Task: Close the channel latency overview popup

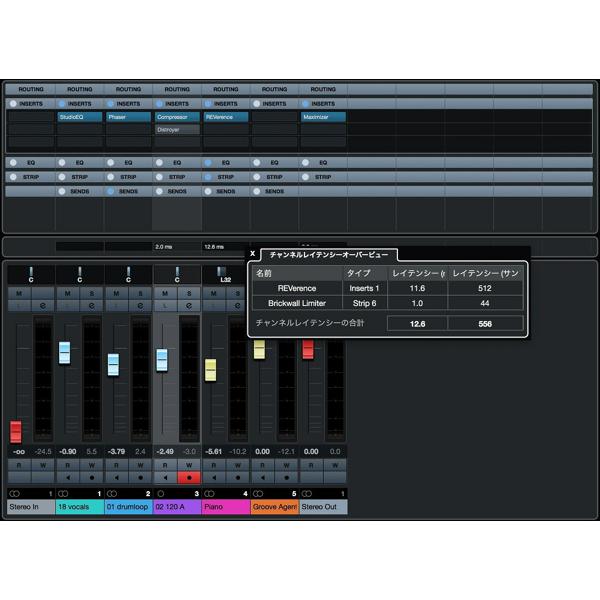Action: [x=253, y=253]
